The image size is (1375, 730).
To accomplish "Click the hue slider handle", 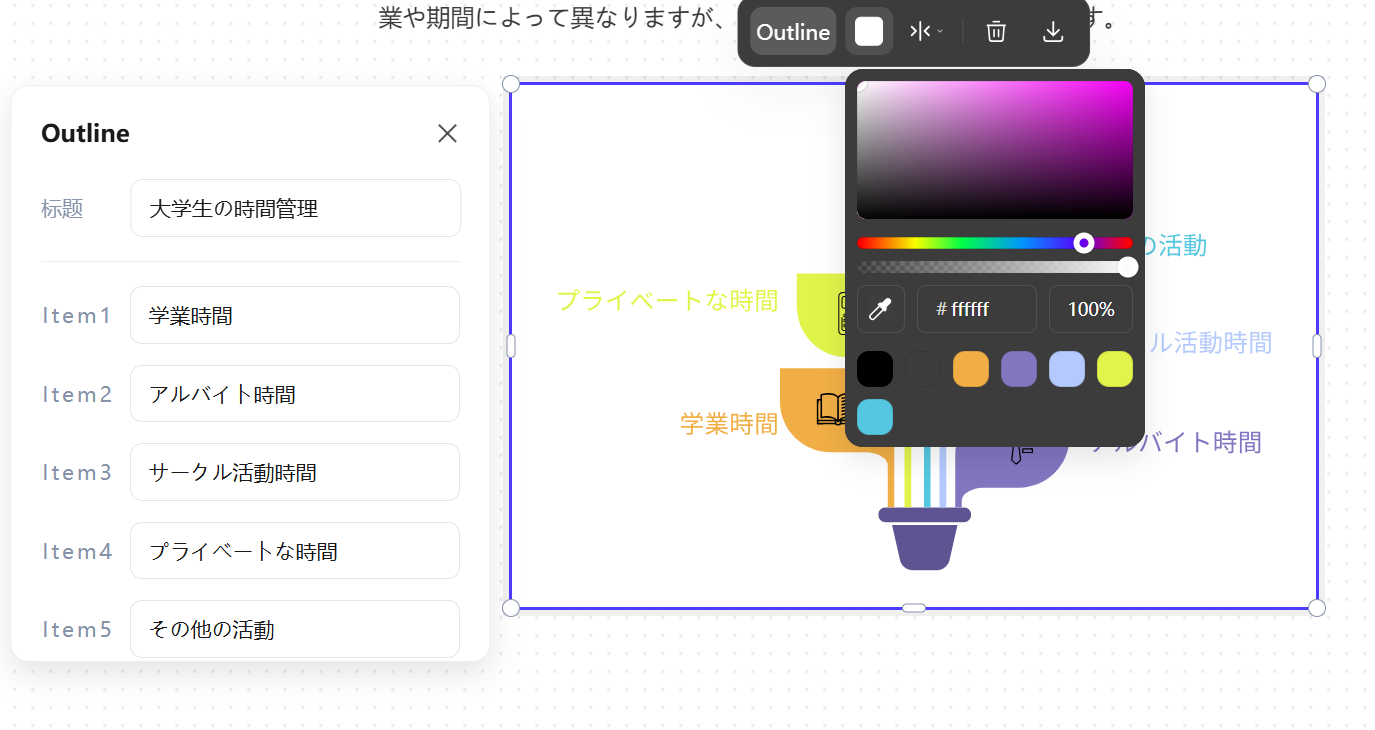I will click(x=1084, y=243).
